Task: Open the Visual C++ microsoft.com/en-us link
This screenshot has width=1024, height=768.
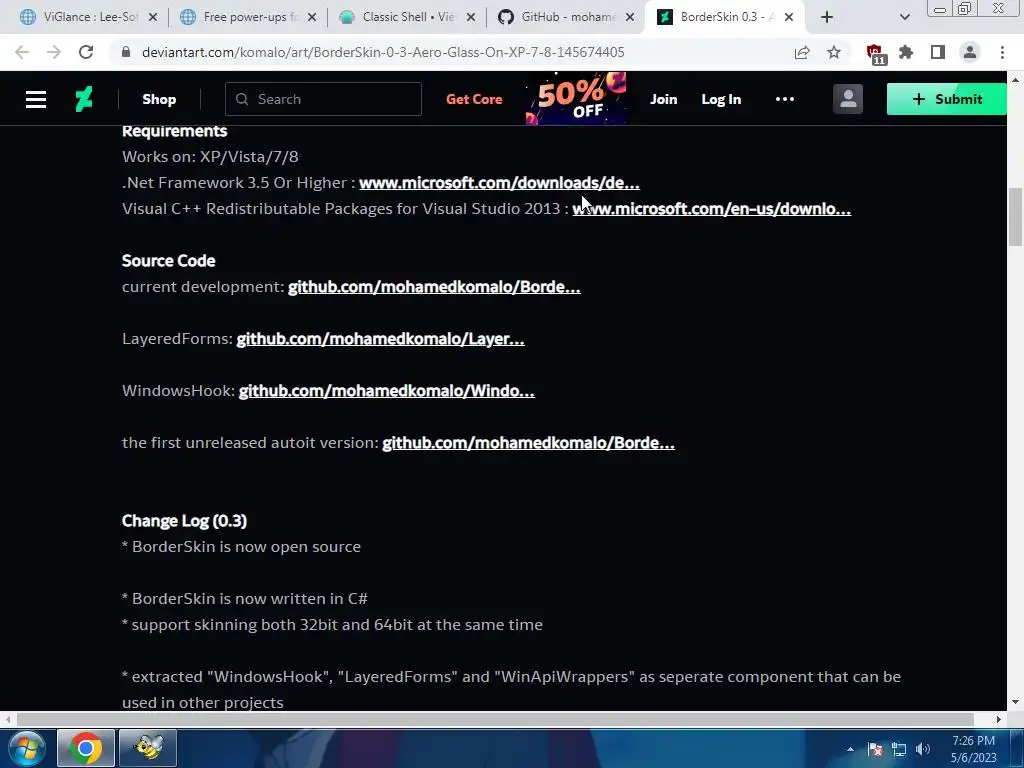Action: pos(712,209)
